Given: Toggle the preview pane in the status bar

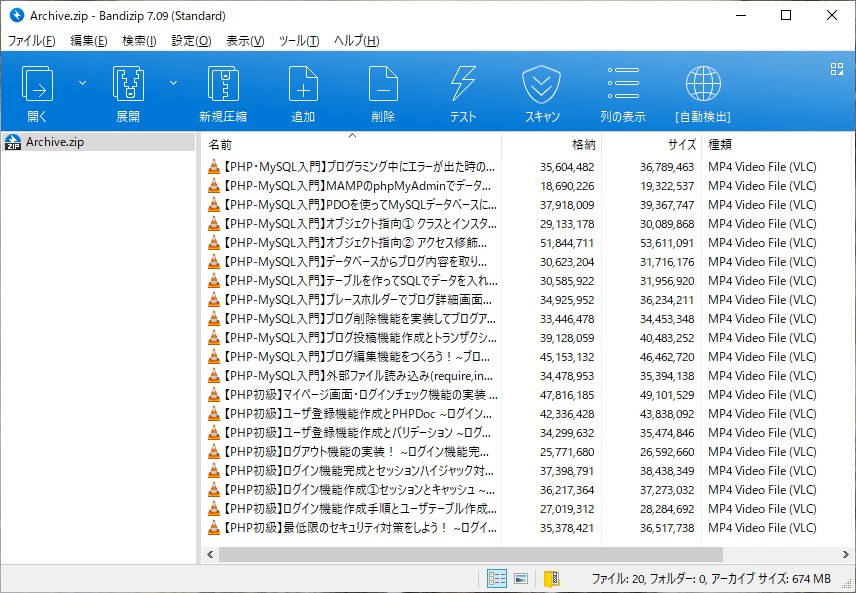Looking at the screenshot, I should tap(521, 579).
